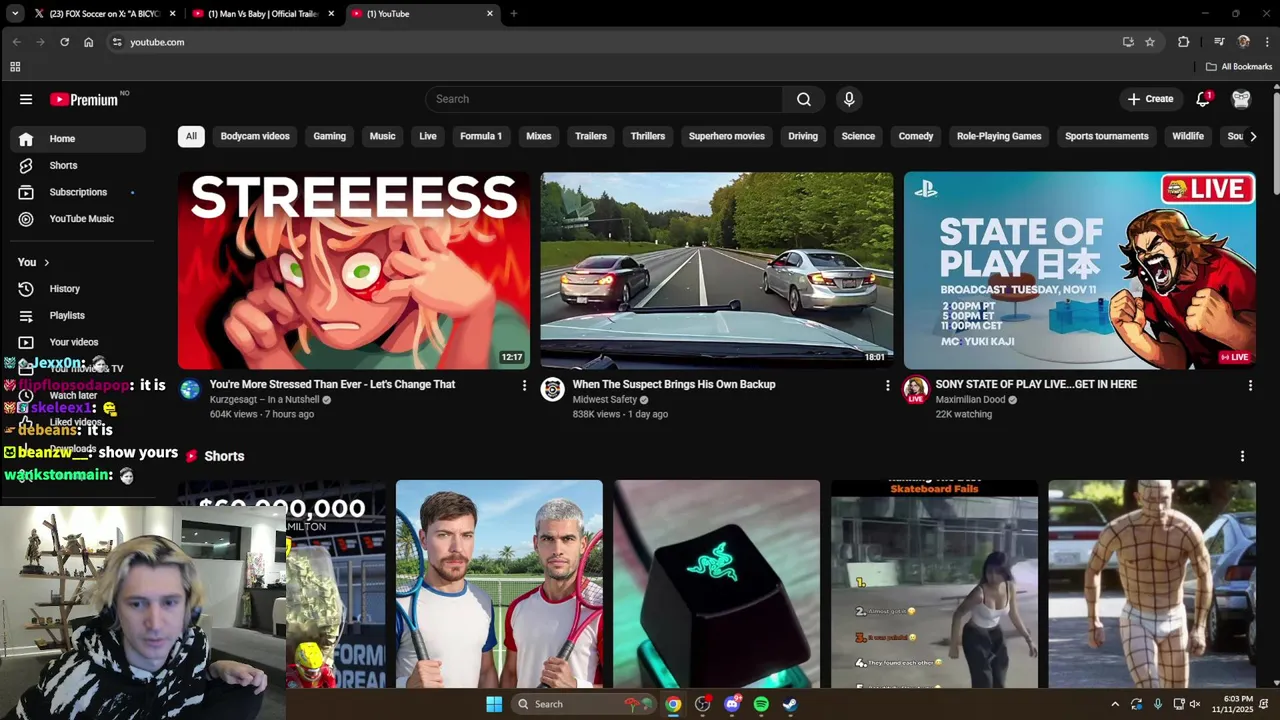Open the STREEEESS Kurzgesagt video thumbnail
This screenshot has height=720, width=1280.
354,270
